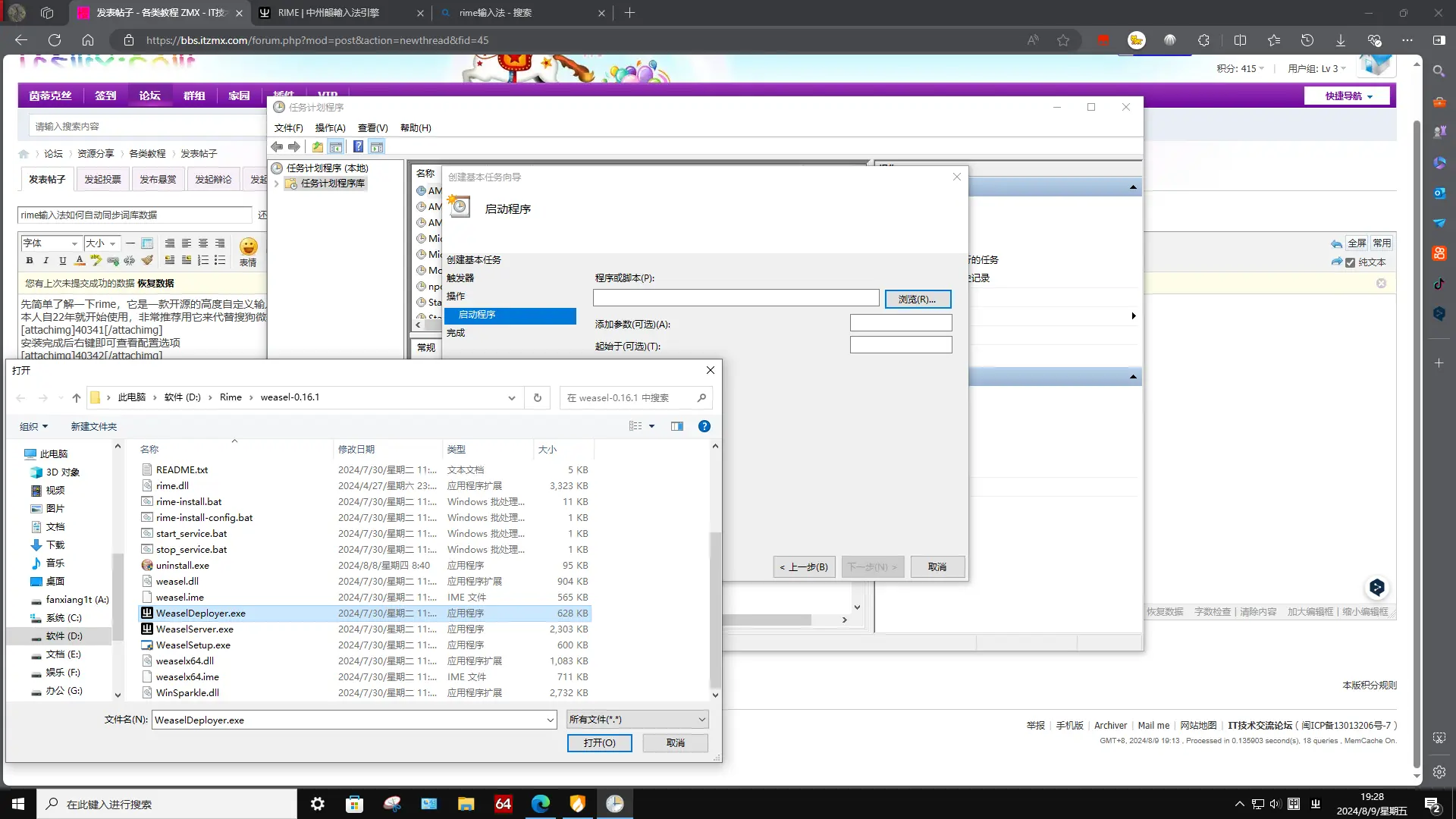
Task: Click Task Scheduler back arrow toolbar icon
Action: 277,147
